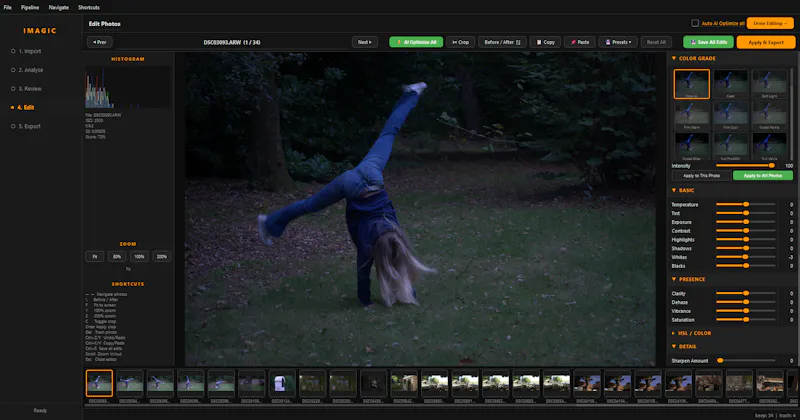Open the Pipeline menu
The height and width of the screenshot is (420, 800).
tap(30, 7)
